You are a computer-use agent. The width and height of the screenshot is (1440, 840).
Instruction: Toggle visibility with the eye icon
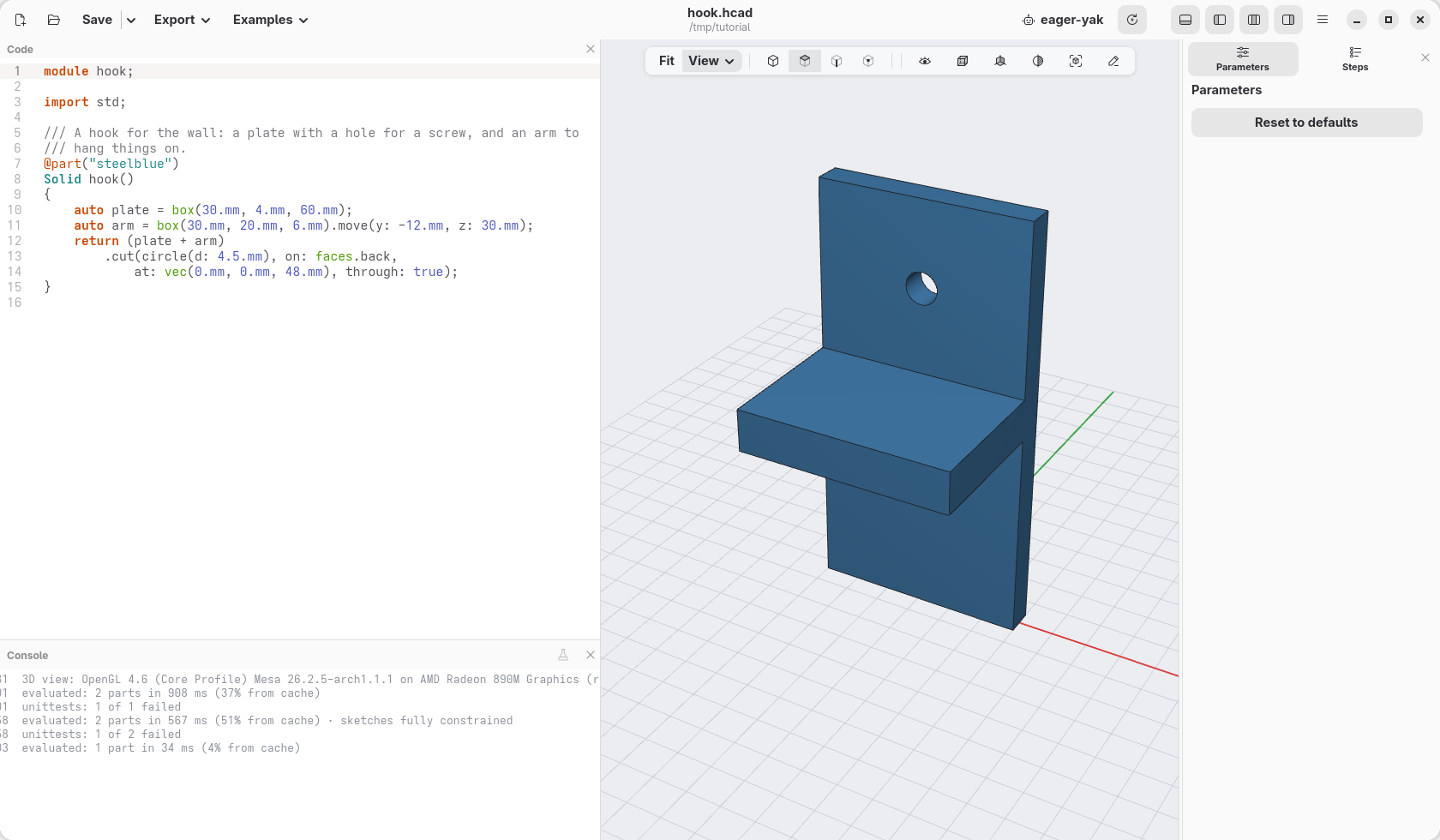[925, 61]
